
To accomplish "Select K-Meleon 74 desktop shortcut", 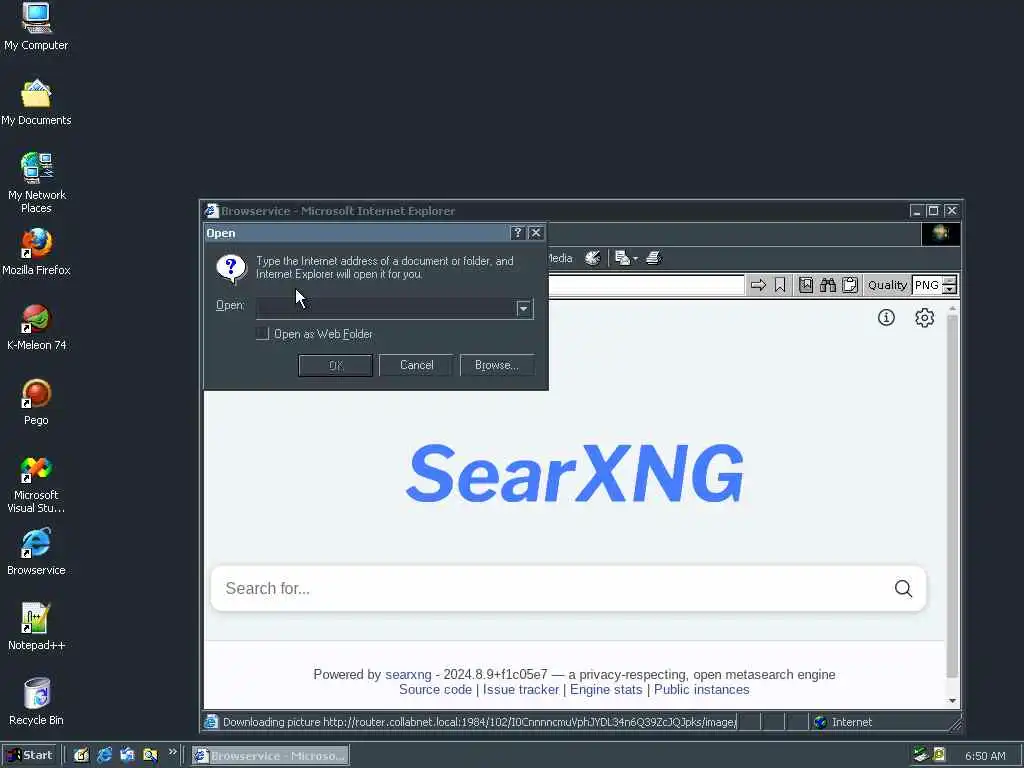I will pyautogui.click(x=36, y=327).
